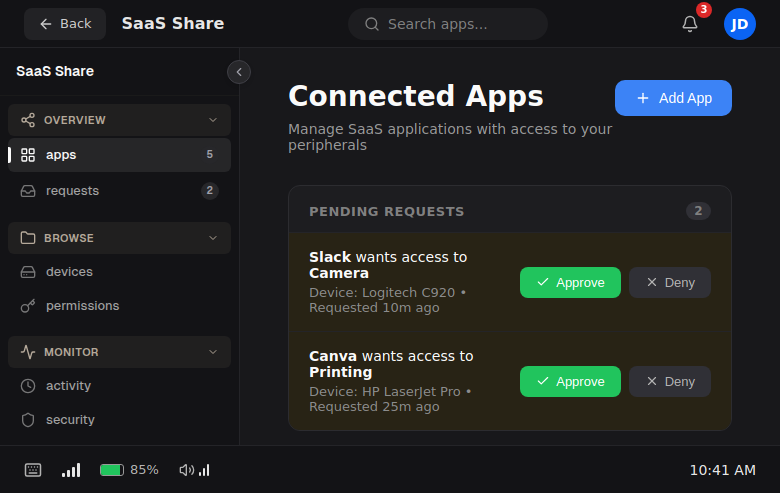Click the keyboard icon in the status bar

pyautogui.click(x=33, y=470)
